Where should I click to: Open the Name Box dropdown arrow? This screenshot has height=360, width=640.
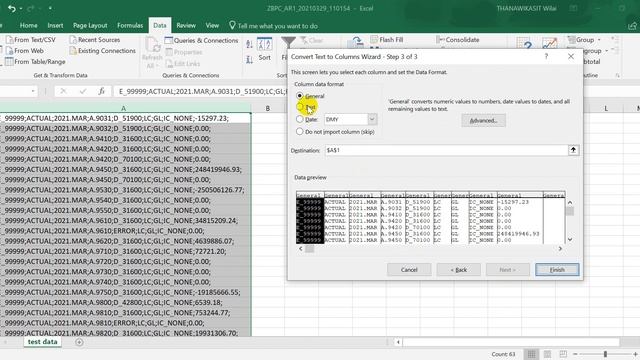[x=33, y=91]
